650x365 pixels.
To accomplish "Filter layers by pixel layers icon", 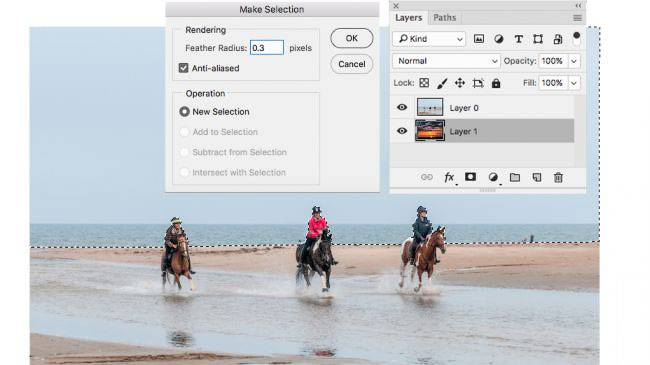I will 479,39.
